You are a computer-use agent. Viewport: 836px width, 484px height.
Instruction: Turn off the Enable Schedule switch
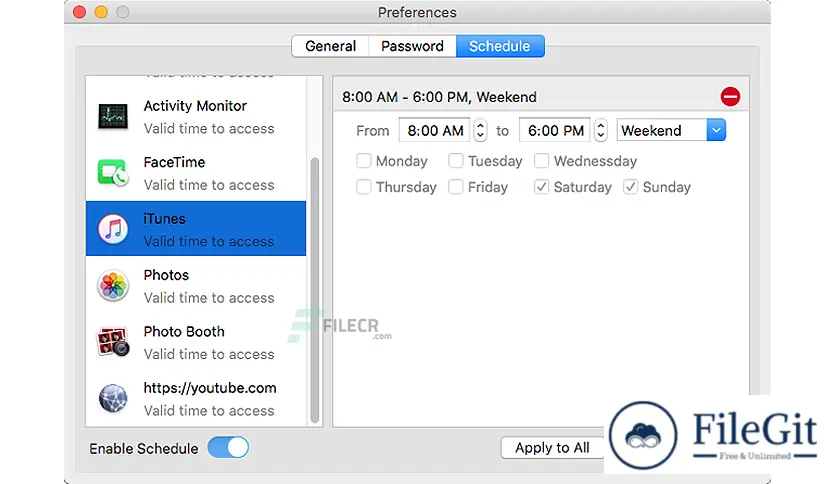click(x=228, y=447)
